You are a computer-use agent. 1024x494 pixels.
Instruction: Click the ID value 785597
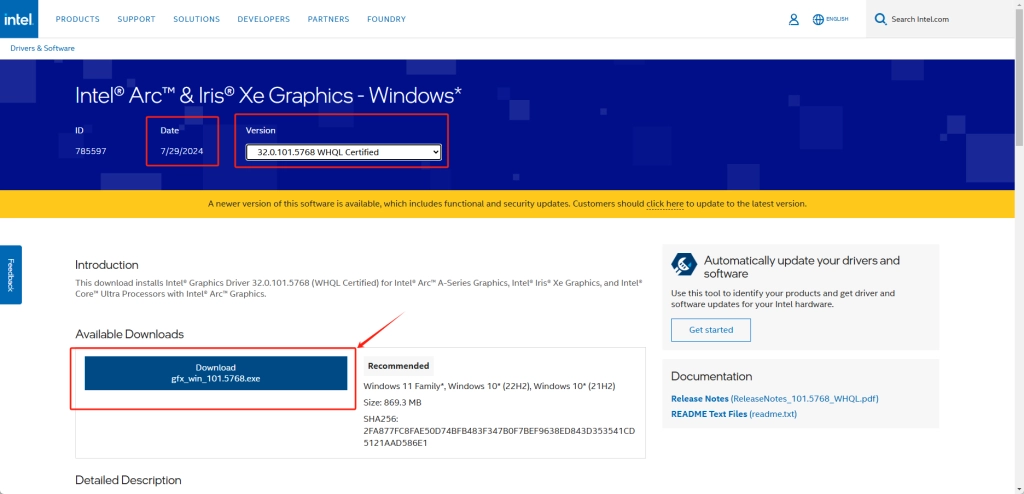[x=91, y=151]
